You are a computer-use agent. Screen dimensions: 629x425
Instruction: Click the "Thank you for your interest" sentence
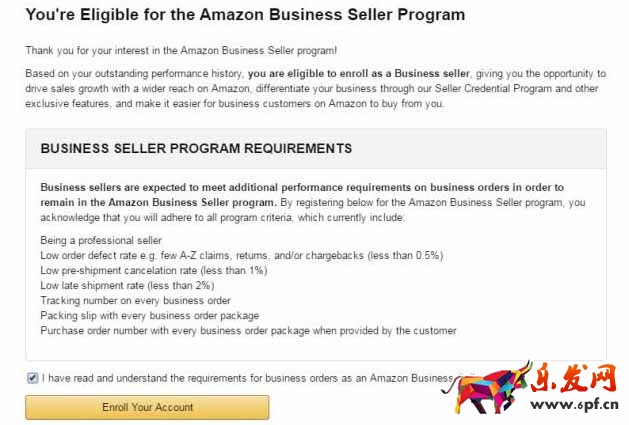point(184,51)
